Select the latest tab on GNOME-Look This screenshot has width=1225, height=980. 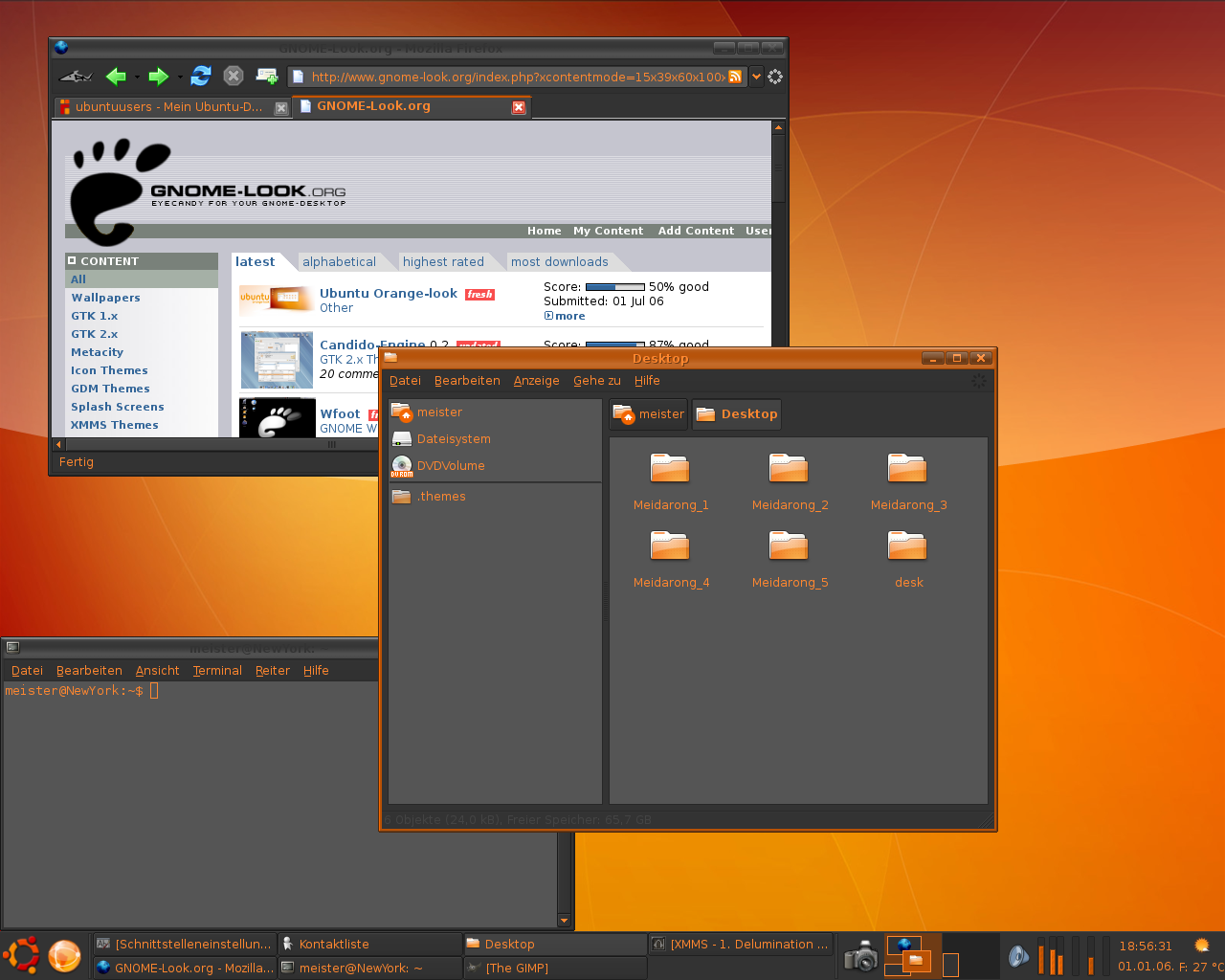255,261
